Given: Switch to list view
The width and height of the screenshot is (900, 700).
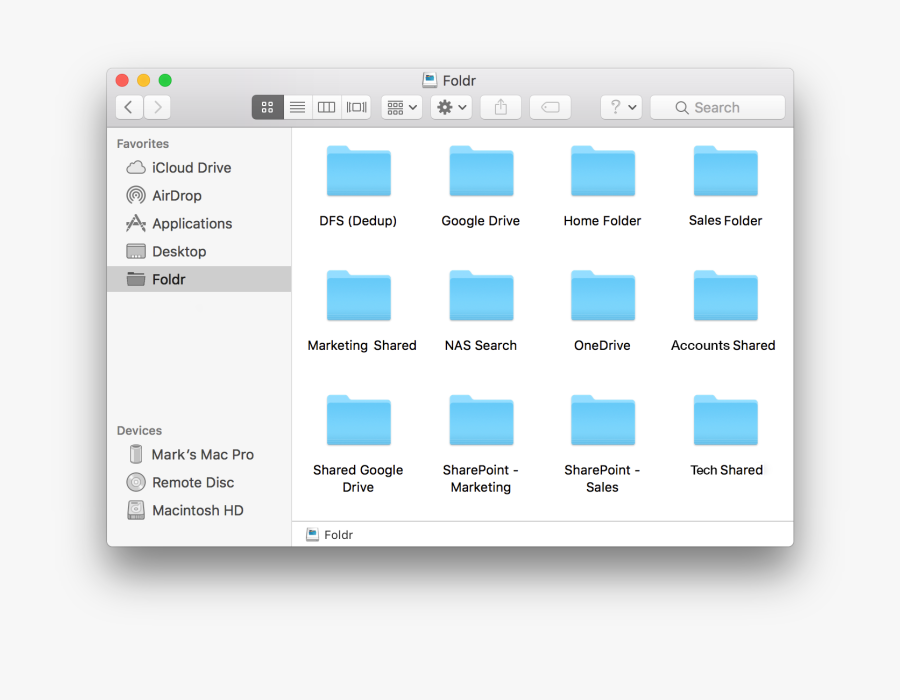Looking at the screenshot, I should coord(297,107).
